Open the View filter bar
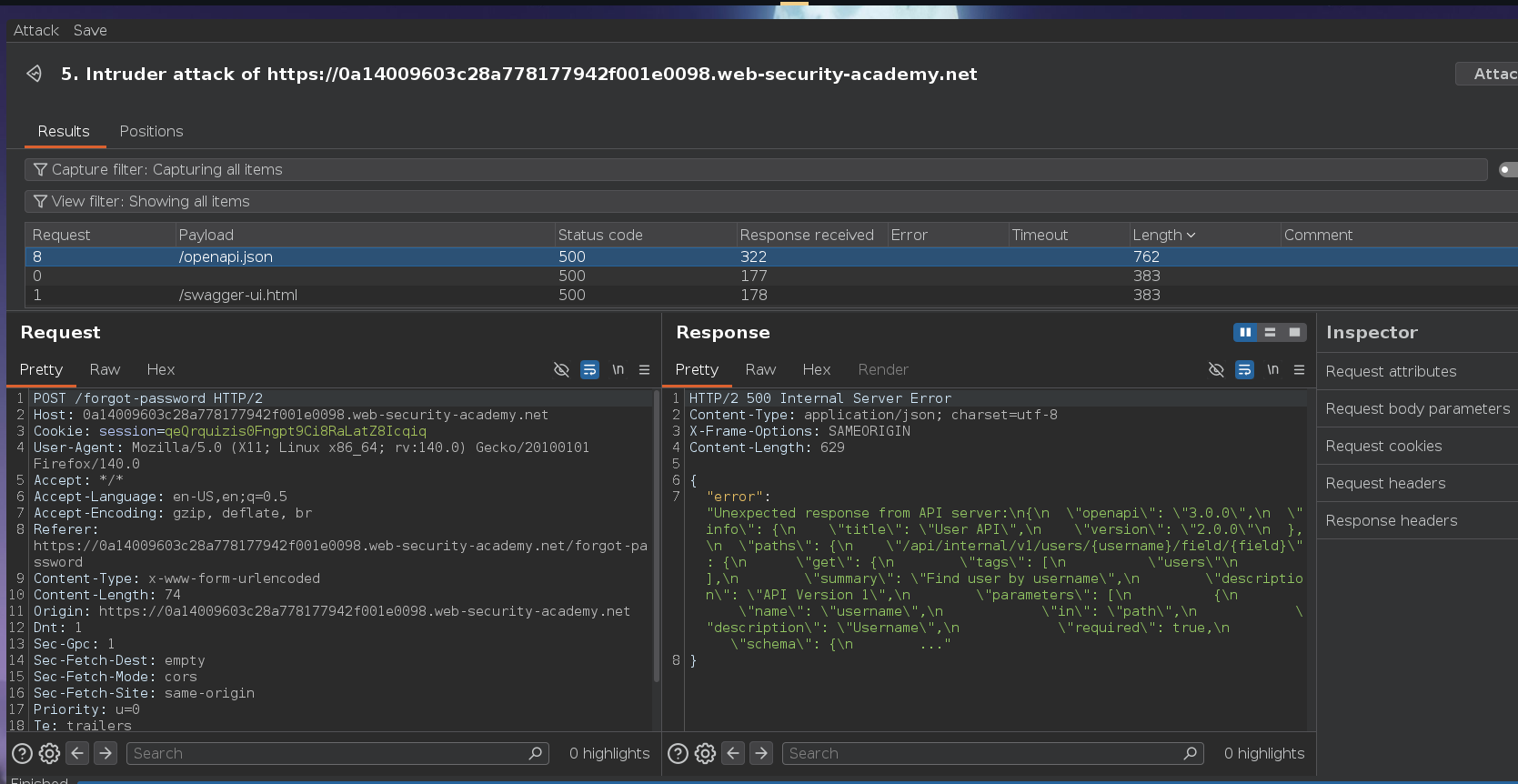The width and height of the screenshot is (1518, 784). (x=771, y=201)
